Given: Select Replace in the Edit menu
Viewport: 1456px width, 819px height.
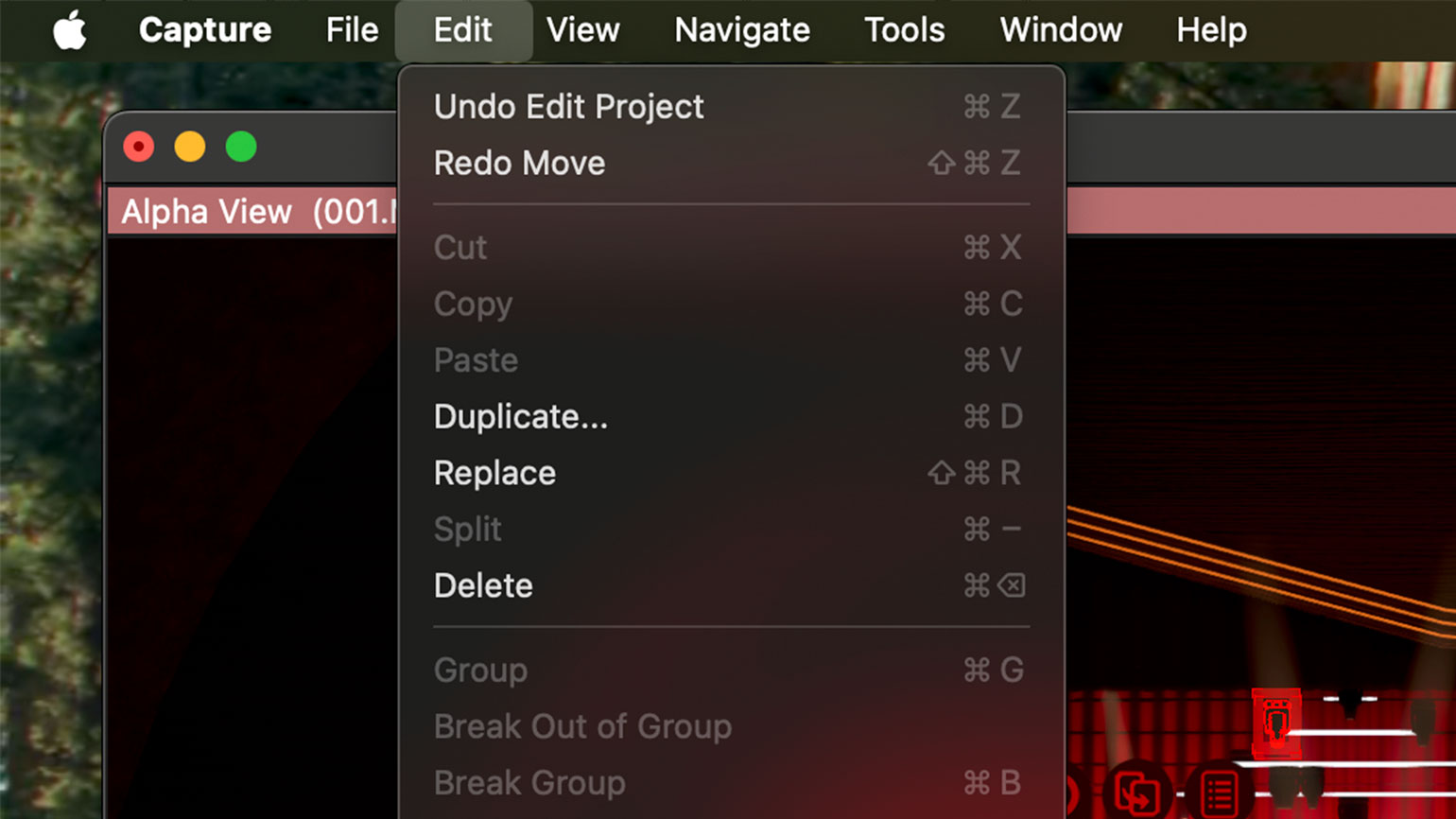Looking at the screenshot, I should tap(494, 473).
